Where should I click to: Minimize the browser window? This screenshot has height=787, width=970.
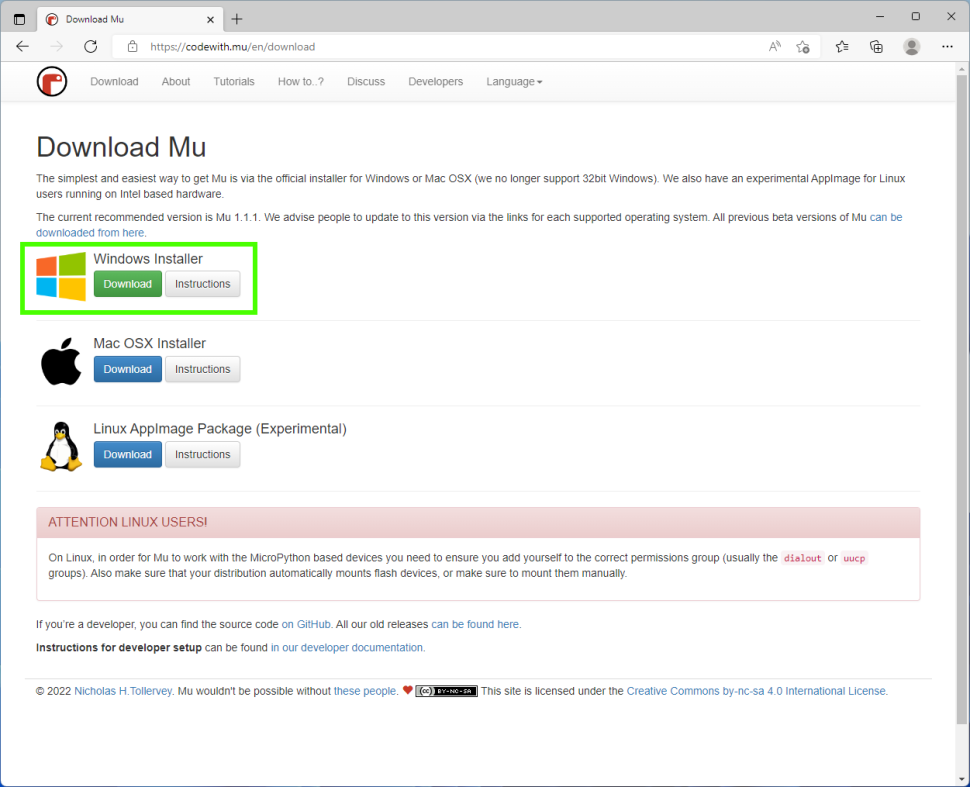pos(880,17)
